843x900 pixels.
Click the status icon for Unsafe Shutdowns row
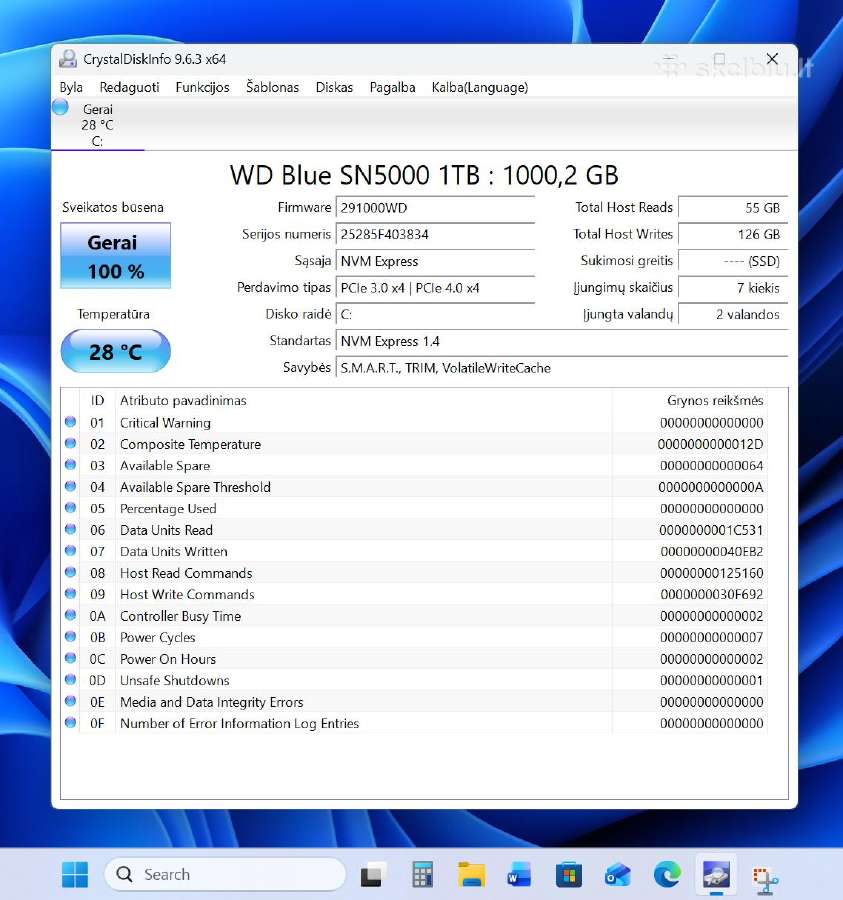(71, 680)
